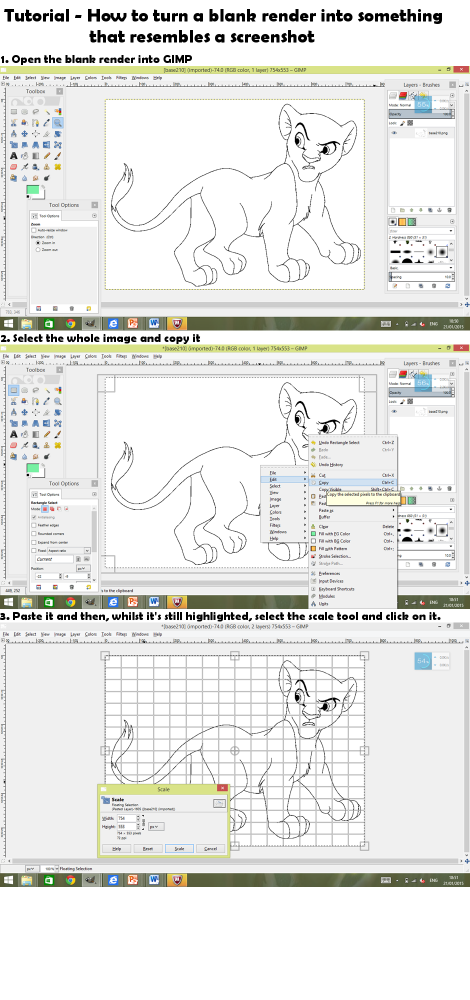Select the Zoom tool in step 1 toolbox
470x1000 pixels.
57,122
